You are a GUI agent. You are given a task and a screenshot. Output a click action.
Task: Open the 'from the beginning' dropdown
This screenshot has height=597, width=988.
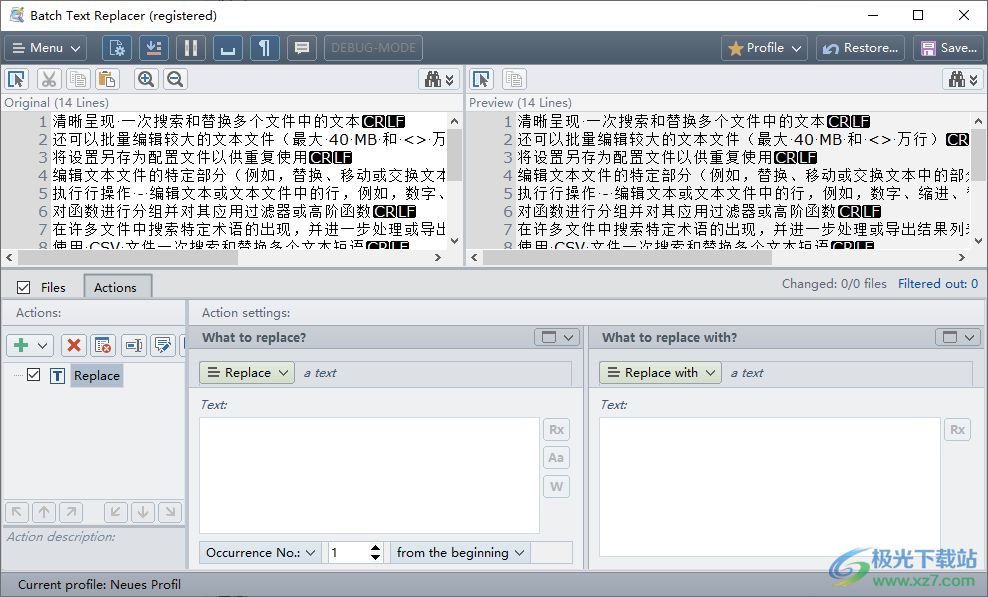coord(460,553)
